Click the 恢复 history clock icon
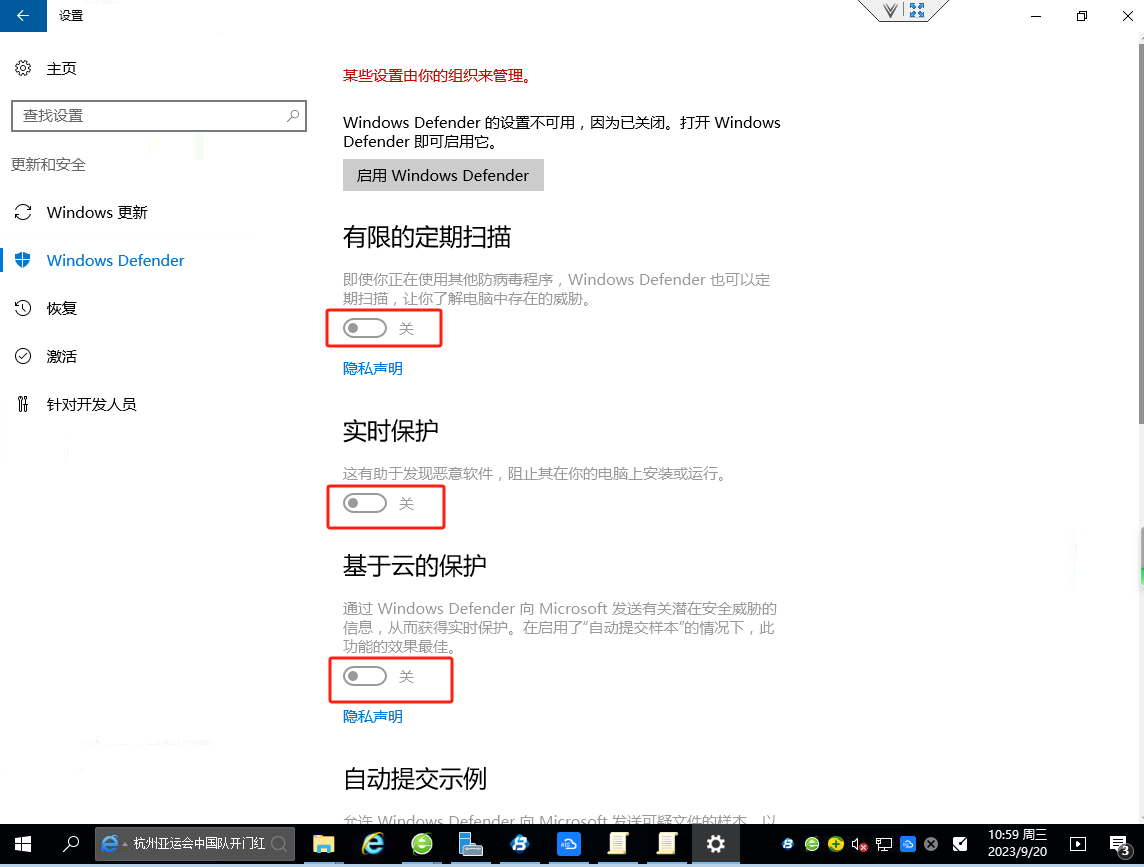Viewport: 1144px width, 867px height. [x=23, y=309]
